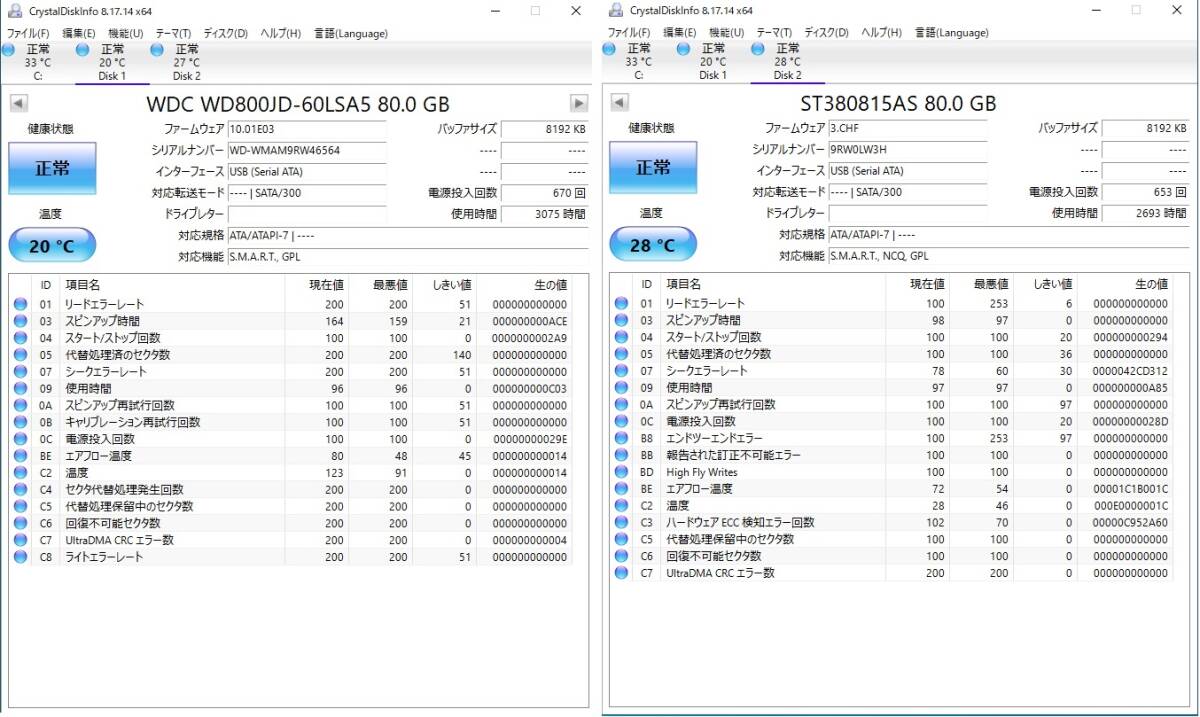Open ファイル(F) menu in left window
Image resolution: width=1200 pixels, height=717 pixels.
[28, 33]
